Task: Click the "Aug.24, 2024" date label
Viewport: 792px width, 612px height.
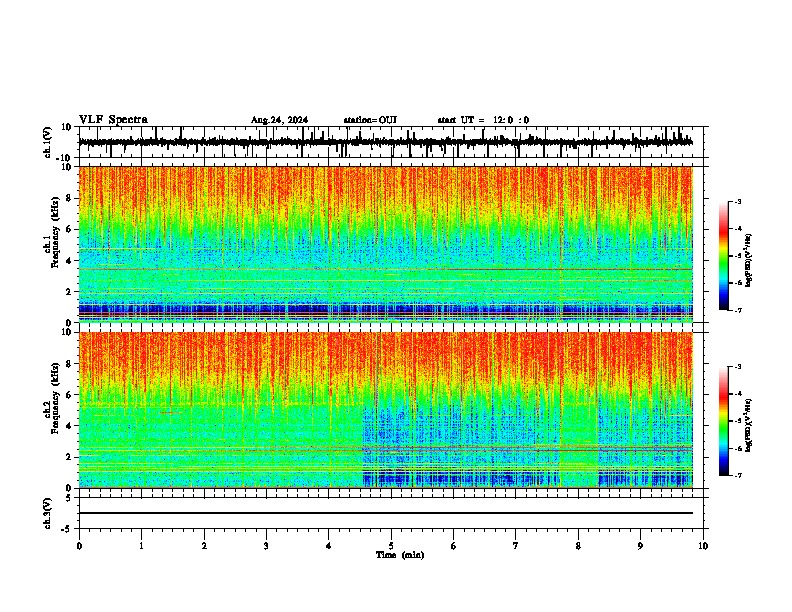Action: [279, 120]
